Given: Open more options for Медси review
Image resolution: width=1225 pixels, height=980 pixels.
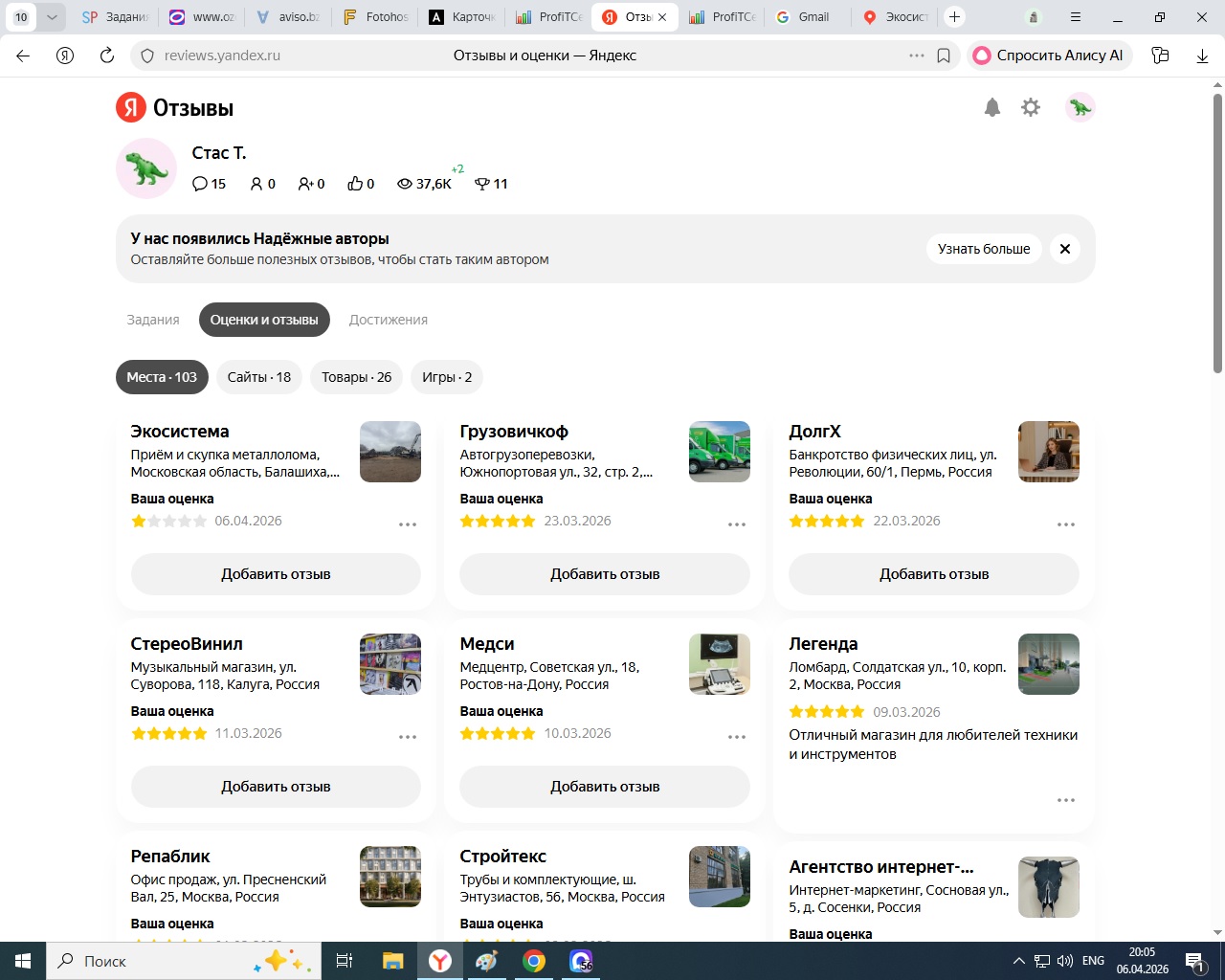Looking at the screenshot, I should tap(737, 737).
